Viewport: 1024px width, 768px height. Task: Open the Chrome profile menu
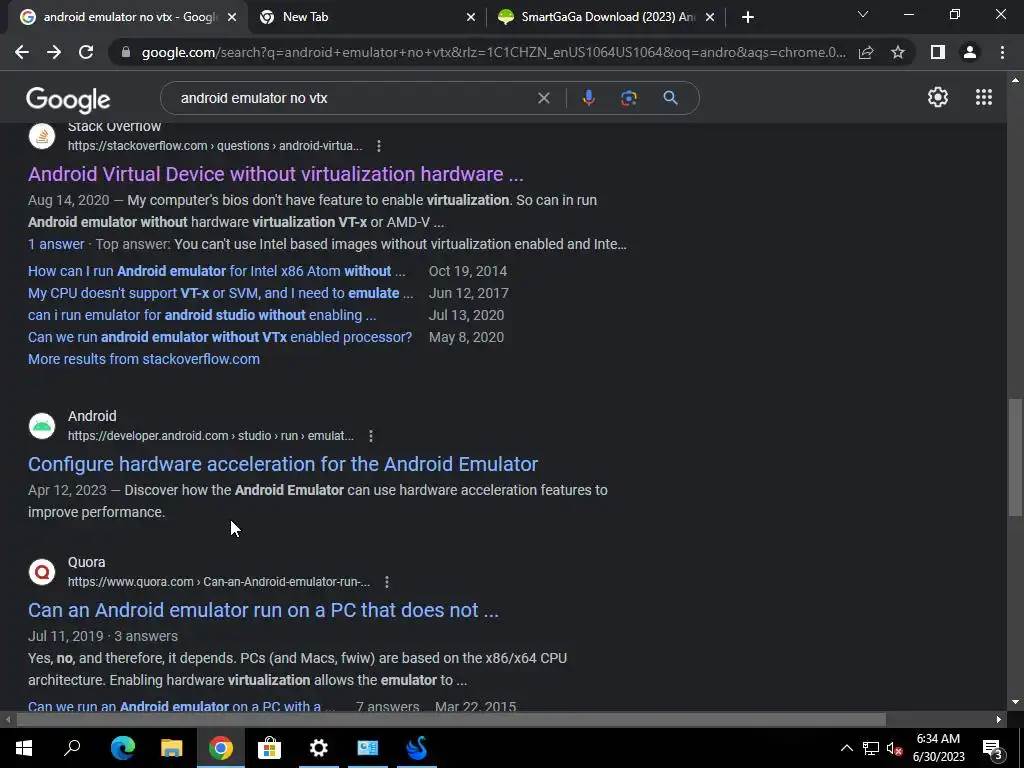[970, 52]
